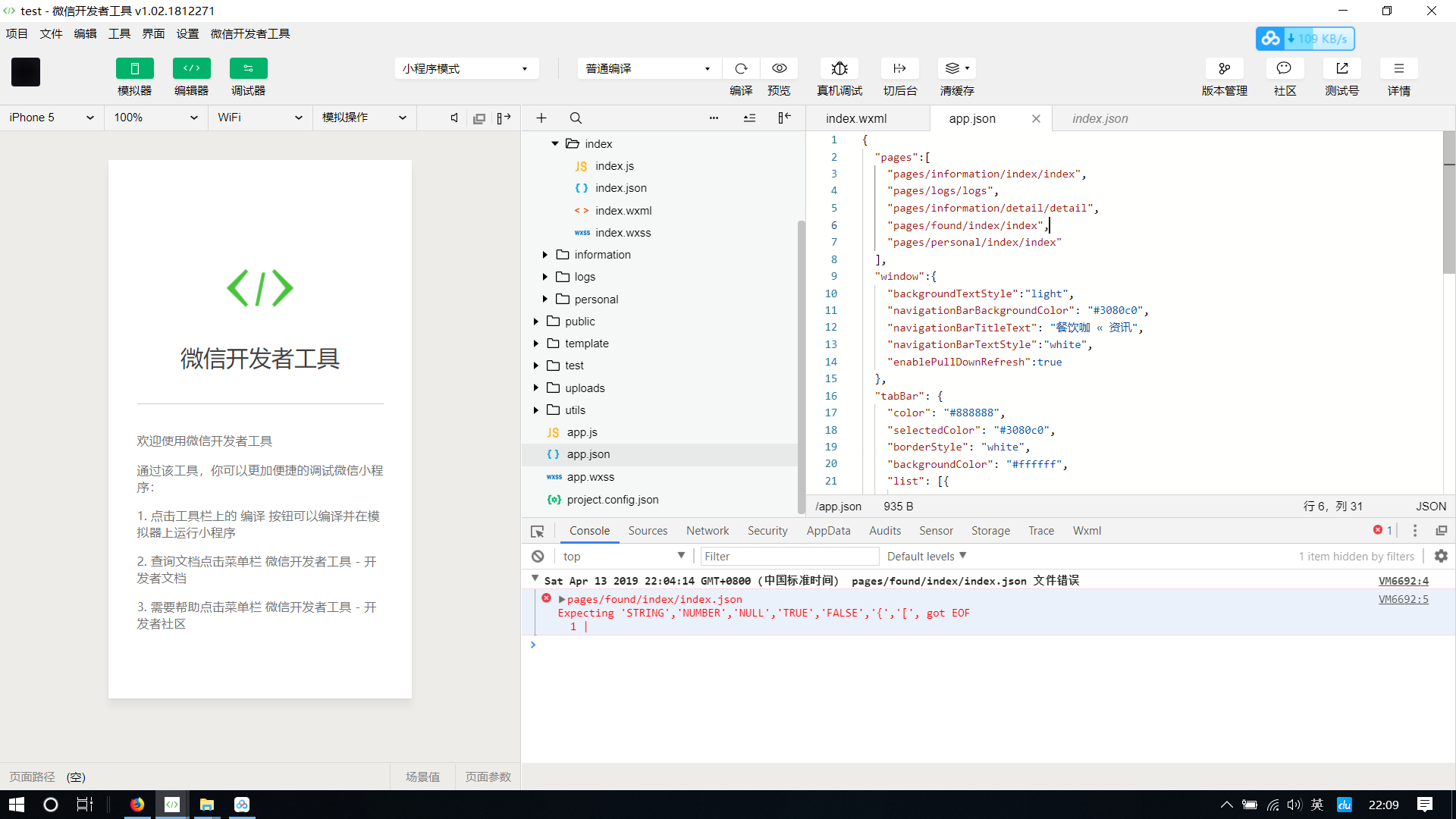Click the compile refresh icon
Image resolution: width=1456 pixels, height=819 pixels.
pos(741,68)
